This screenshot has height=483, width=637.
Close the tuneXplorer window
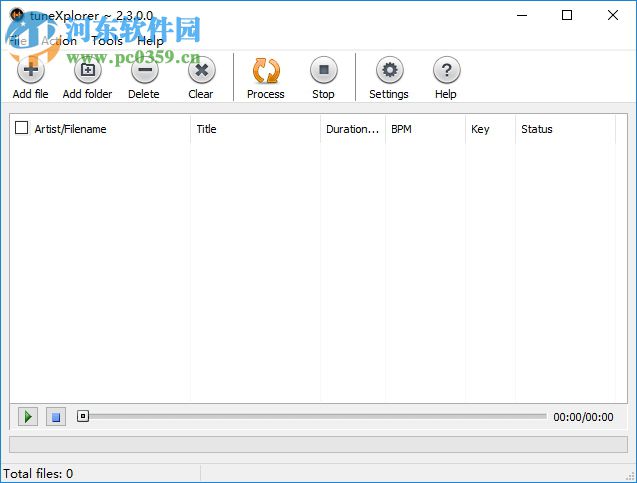click(613, 15)
